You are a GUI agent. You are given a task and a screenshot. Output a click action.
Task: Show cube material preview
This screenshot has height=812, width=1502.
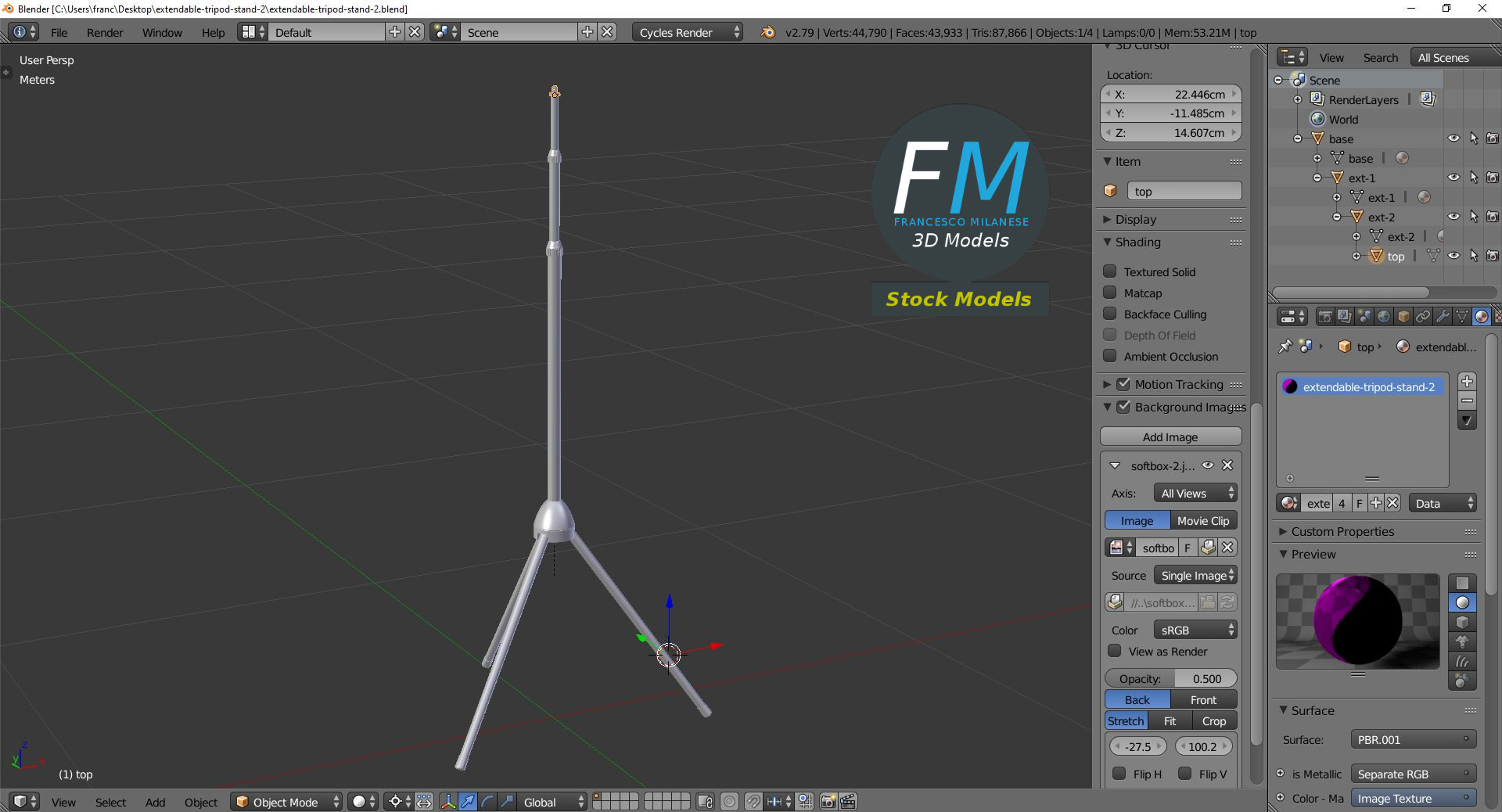[1462, 623]
